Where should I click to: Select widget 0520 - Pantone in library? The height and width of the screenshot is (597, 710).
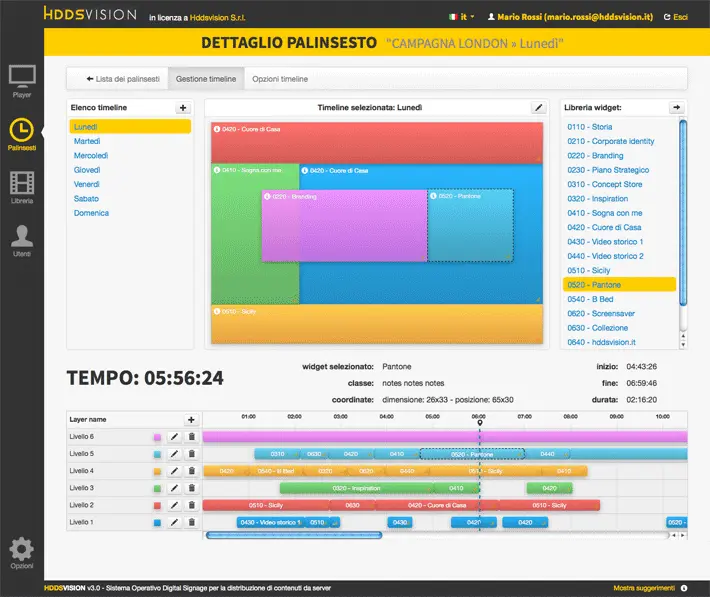(x=619, y=284)
